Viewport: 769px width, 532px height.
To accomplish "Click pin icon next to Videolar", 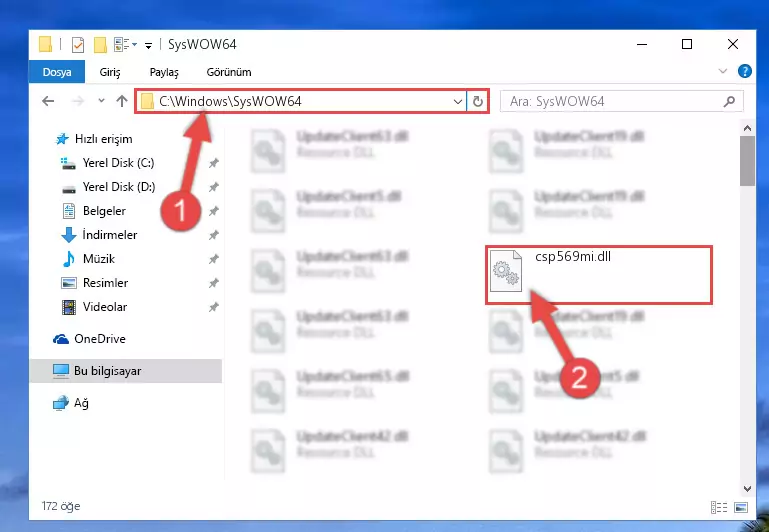I will (x=213, y=307).
